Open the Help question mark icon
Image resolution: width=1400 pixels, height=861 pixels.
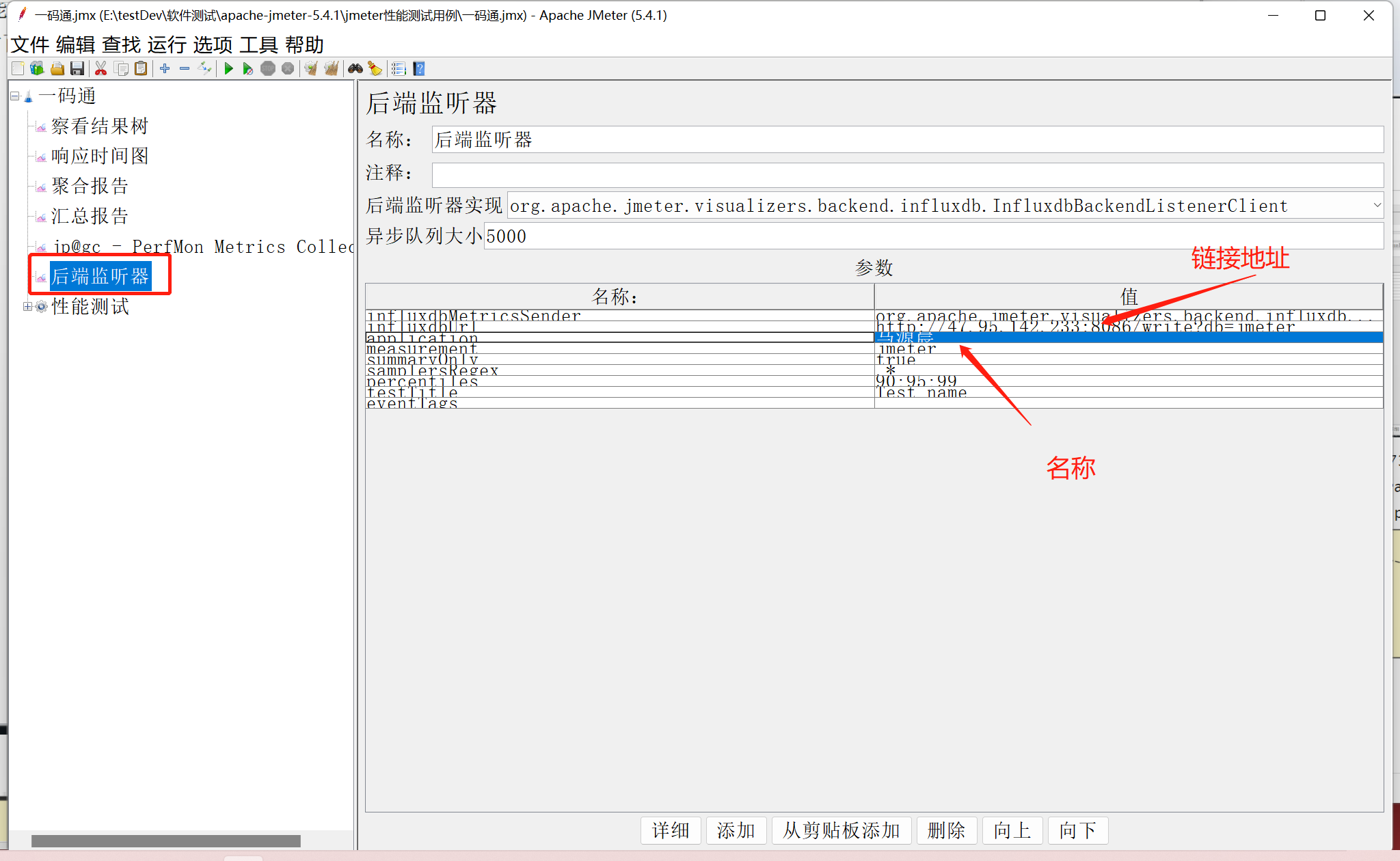click(419, 68)
